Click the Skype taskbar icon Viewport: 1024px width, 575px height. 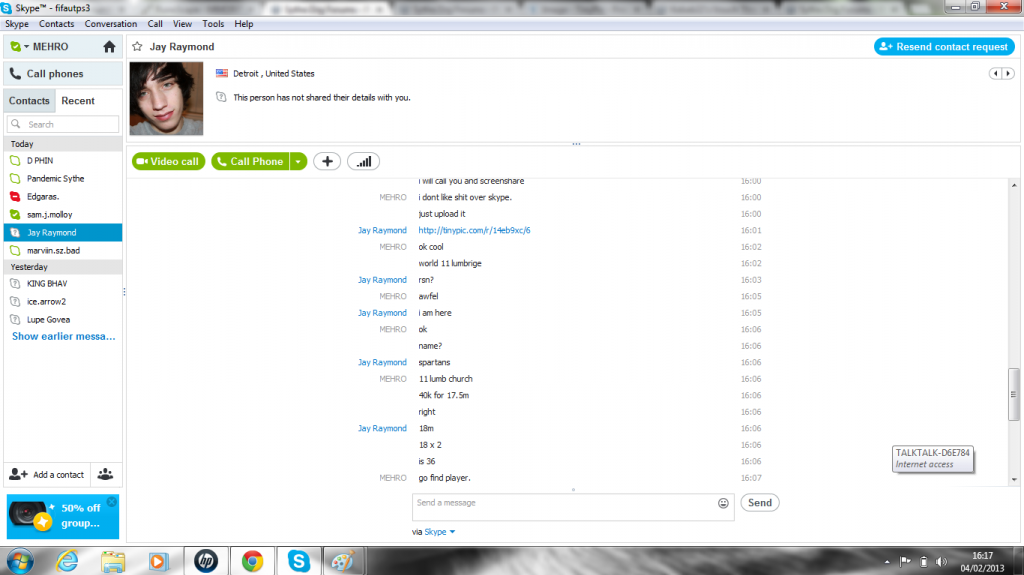coord(298,561)
